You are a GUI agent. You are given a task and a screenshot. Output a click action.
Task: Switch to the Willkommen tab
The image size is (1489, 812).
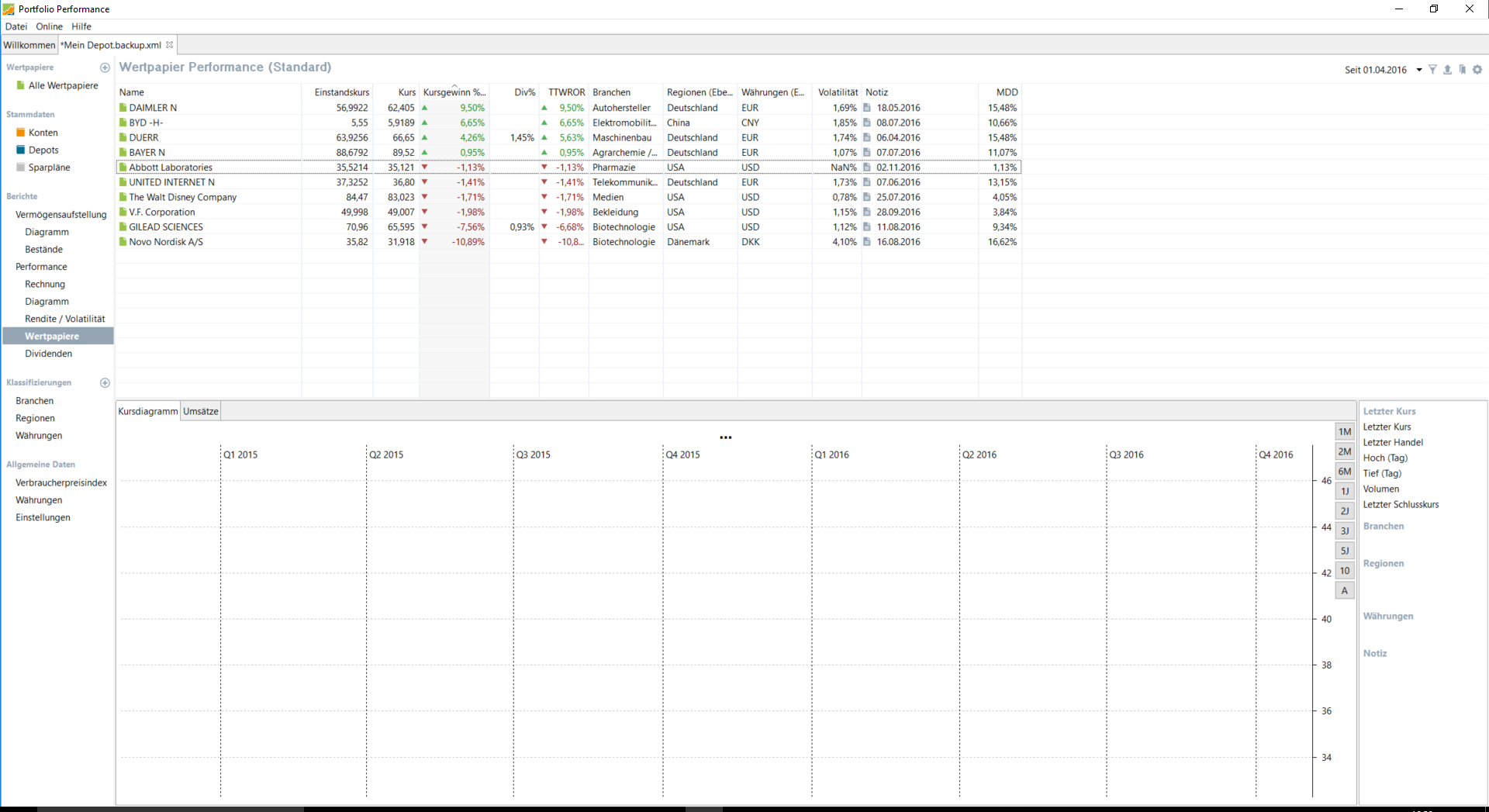click(x=29, y=45)
